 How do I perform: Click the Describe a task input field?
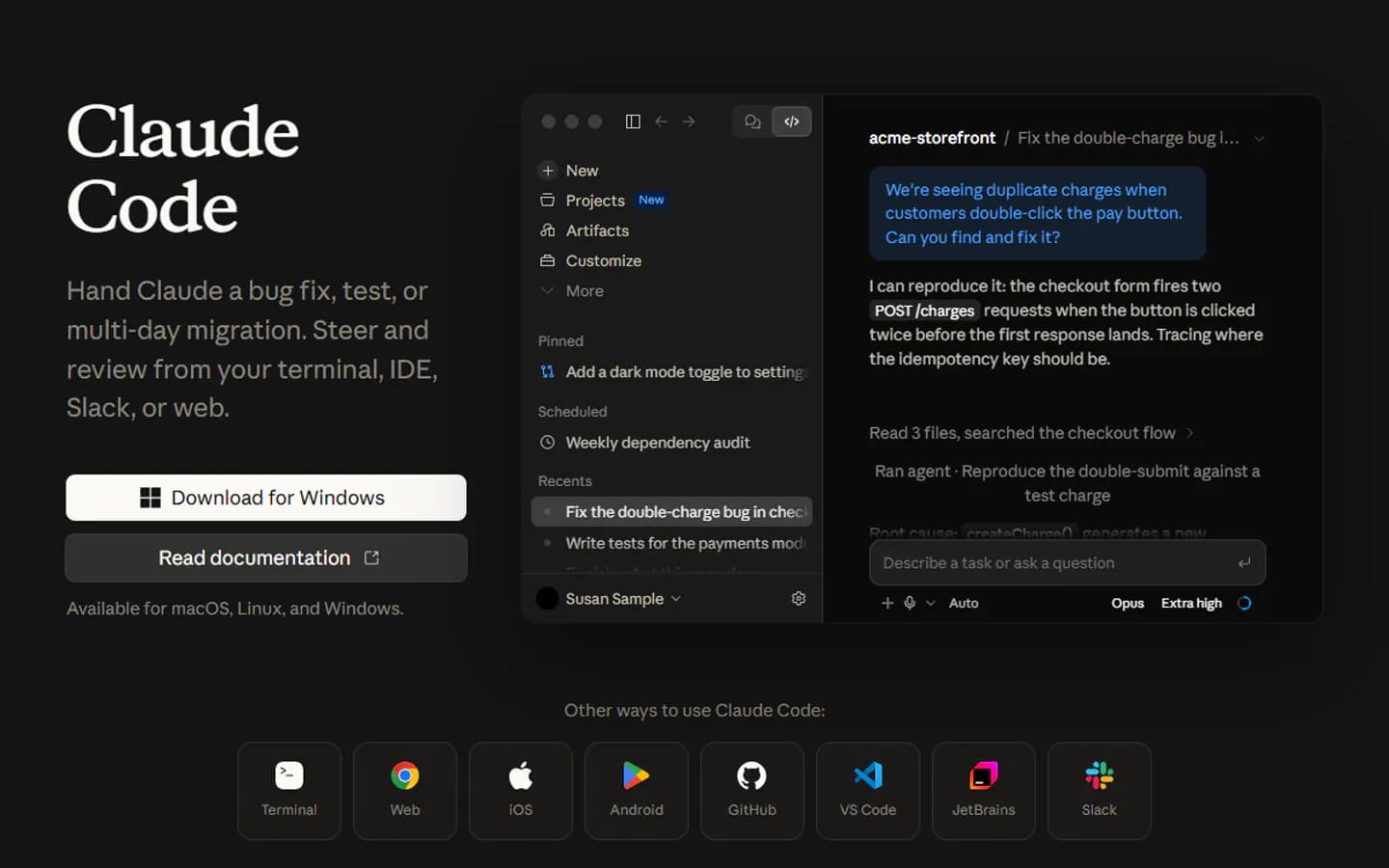point(1067,563)
